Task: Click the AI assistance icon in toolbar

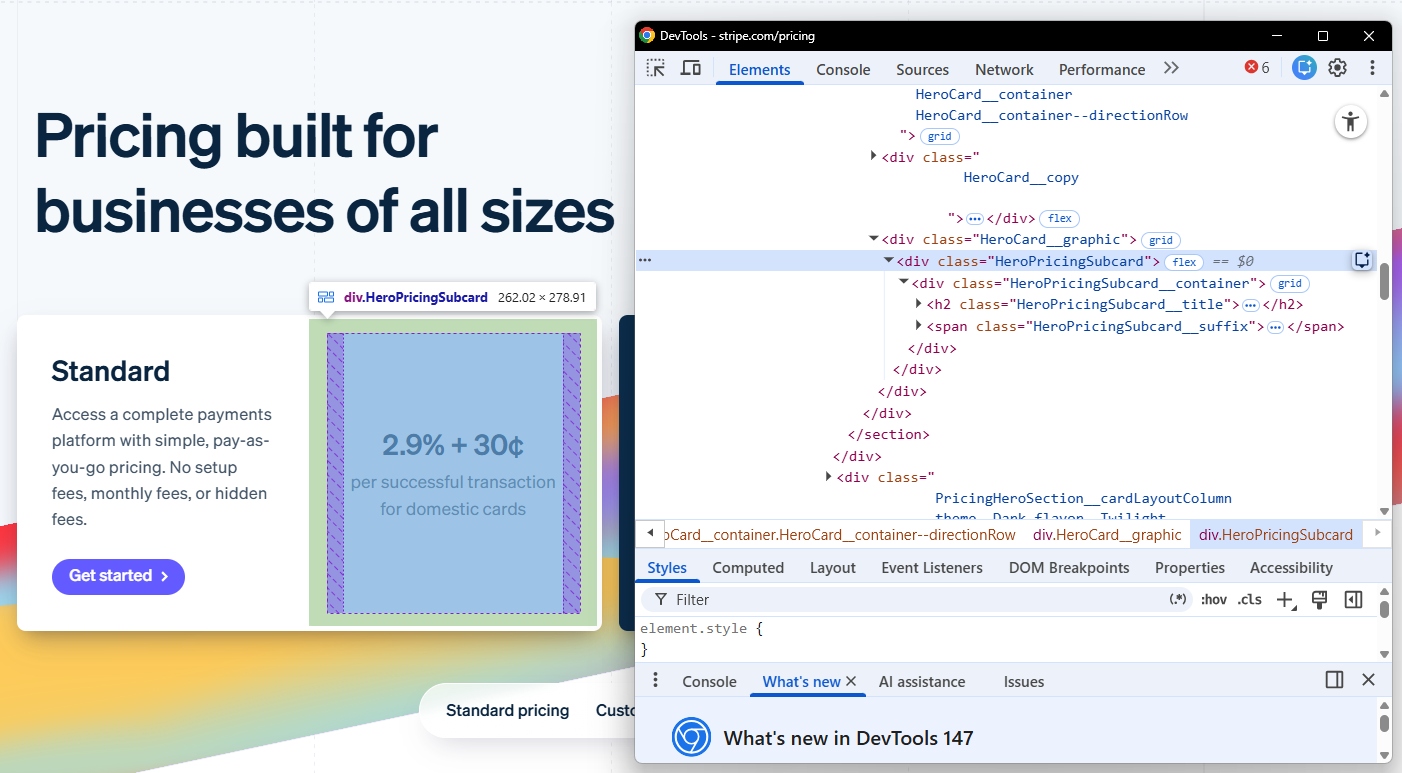Action: tap(1303, 68)
